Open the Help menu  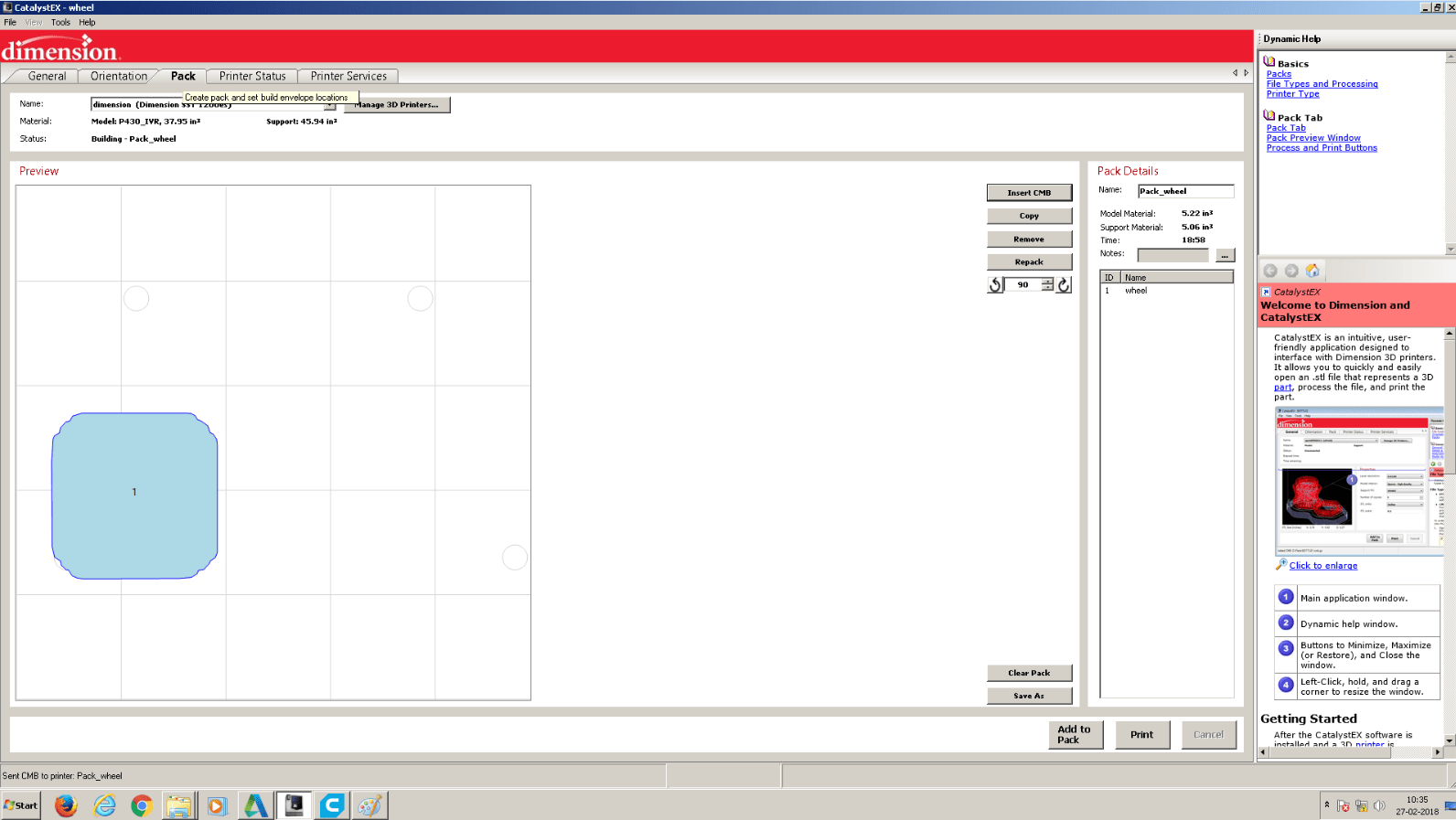coord(87,22)
